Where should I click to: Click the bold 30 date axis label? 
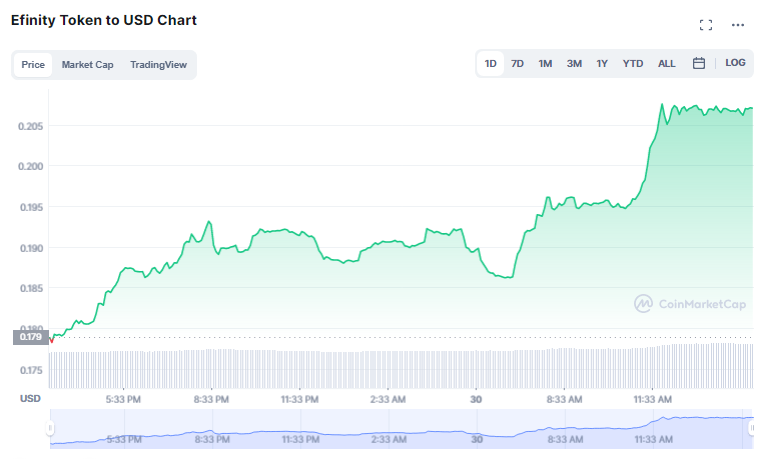pyautogui.click(x=476, y=399)
